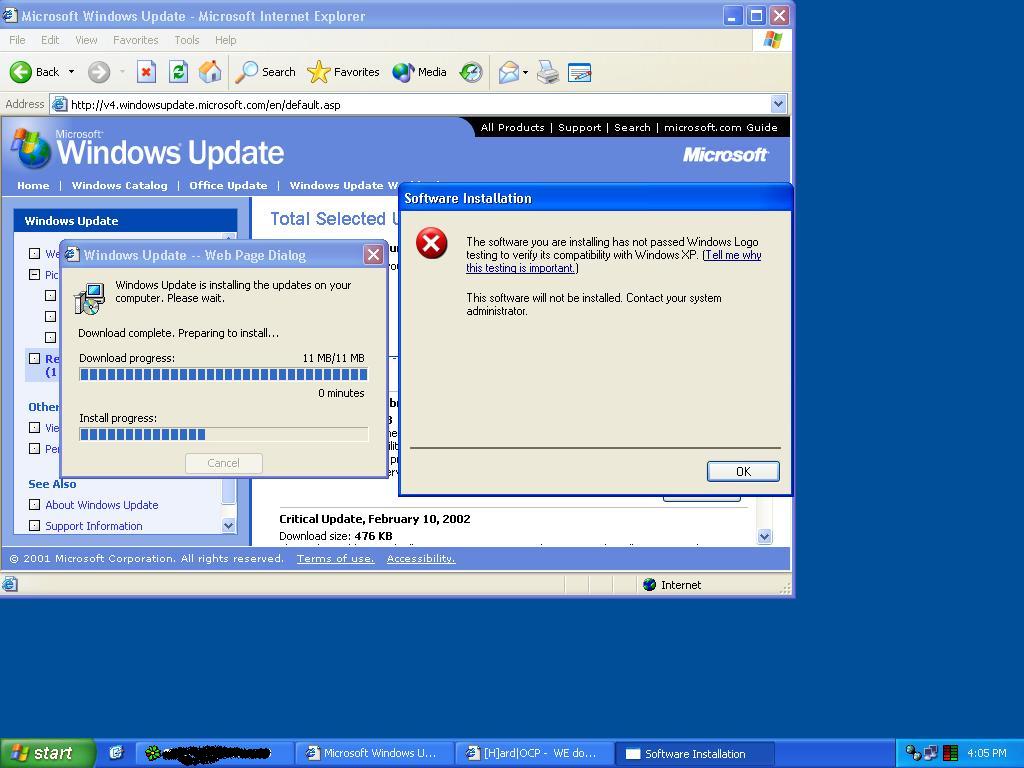
Task: Click the network connection tray icon
Action: [914, 753]
